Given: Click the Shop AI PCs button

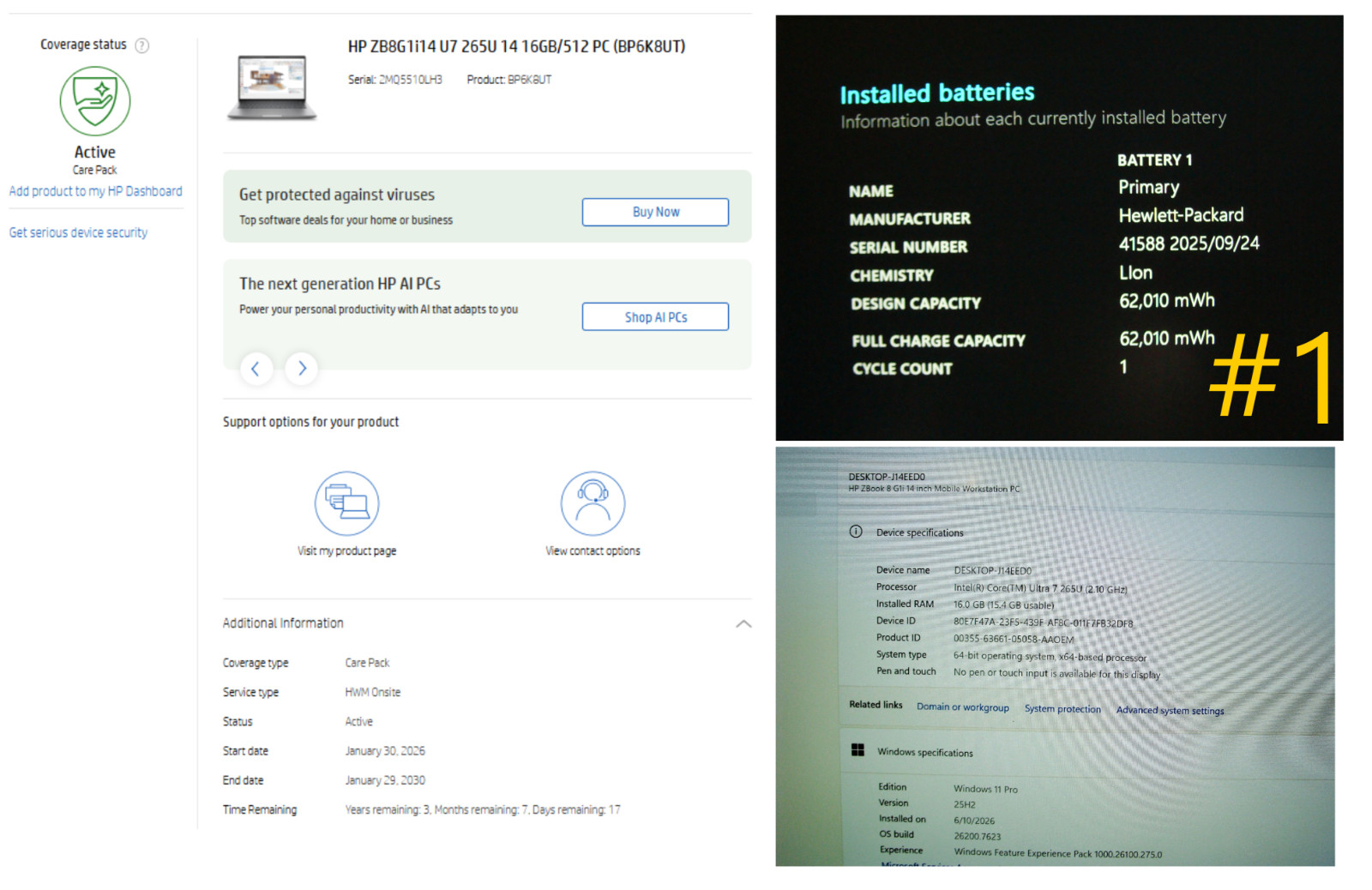Looking at the screenshot, I should (655, 316).
